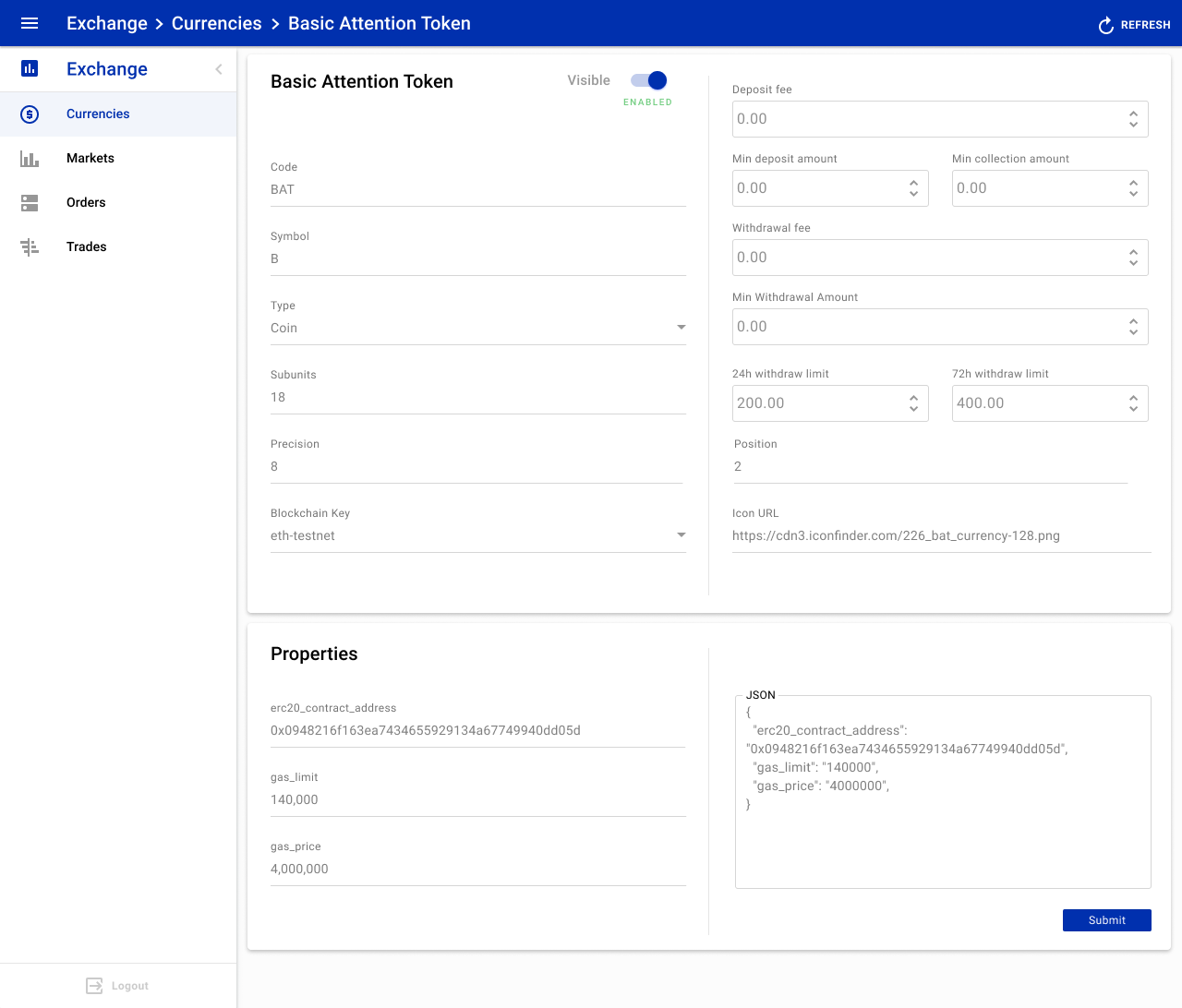The height and width of the screenshot is (1008, 1182).
Task: Click the refresh circular arrow icon
Action: point(1105,25)
